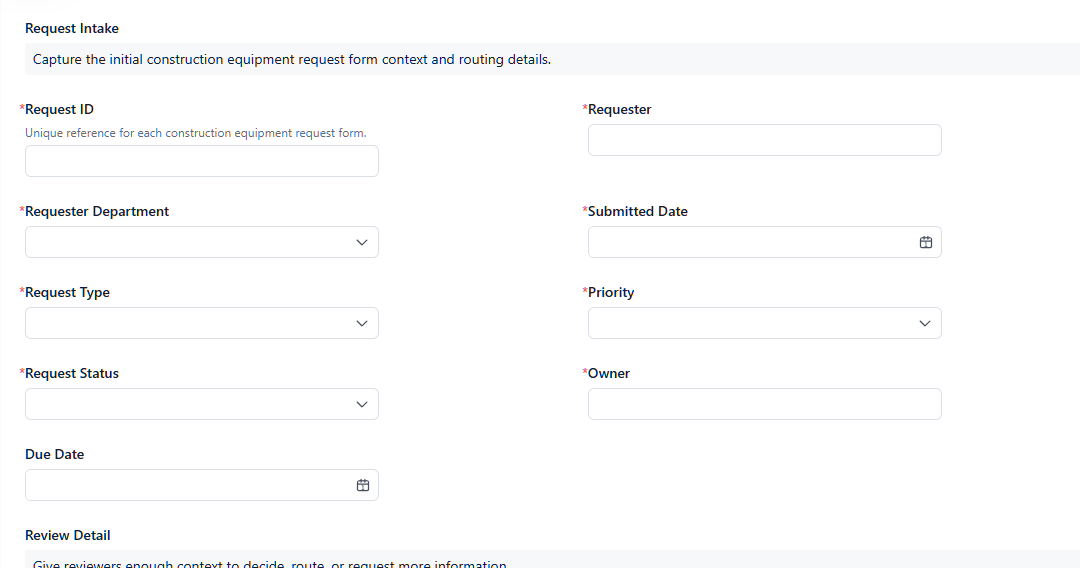The height and width of the screenshot is (568, 1080).
Task: Click the Submitted Date label
Action: tap(638, 211)
